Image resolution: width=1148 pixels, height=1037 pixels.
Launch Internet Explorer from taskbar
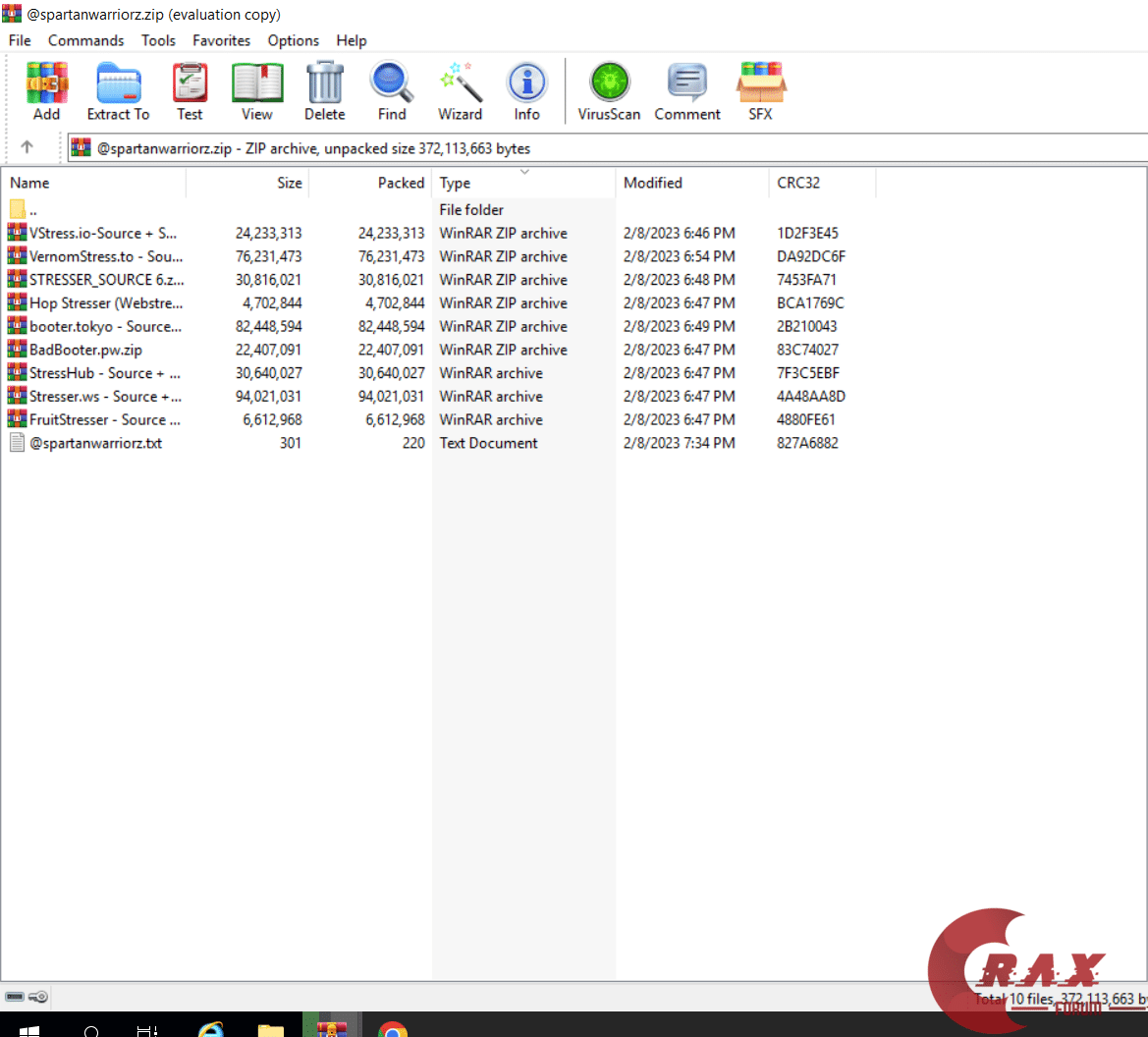211,1030
